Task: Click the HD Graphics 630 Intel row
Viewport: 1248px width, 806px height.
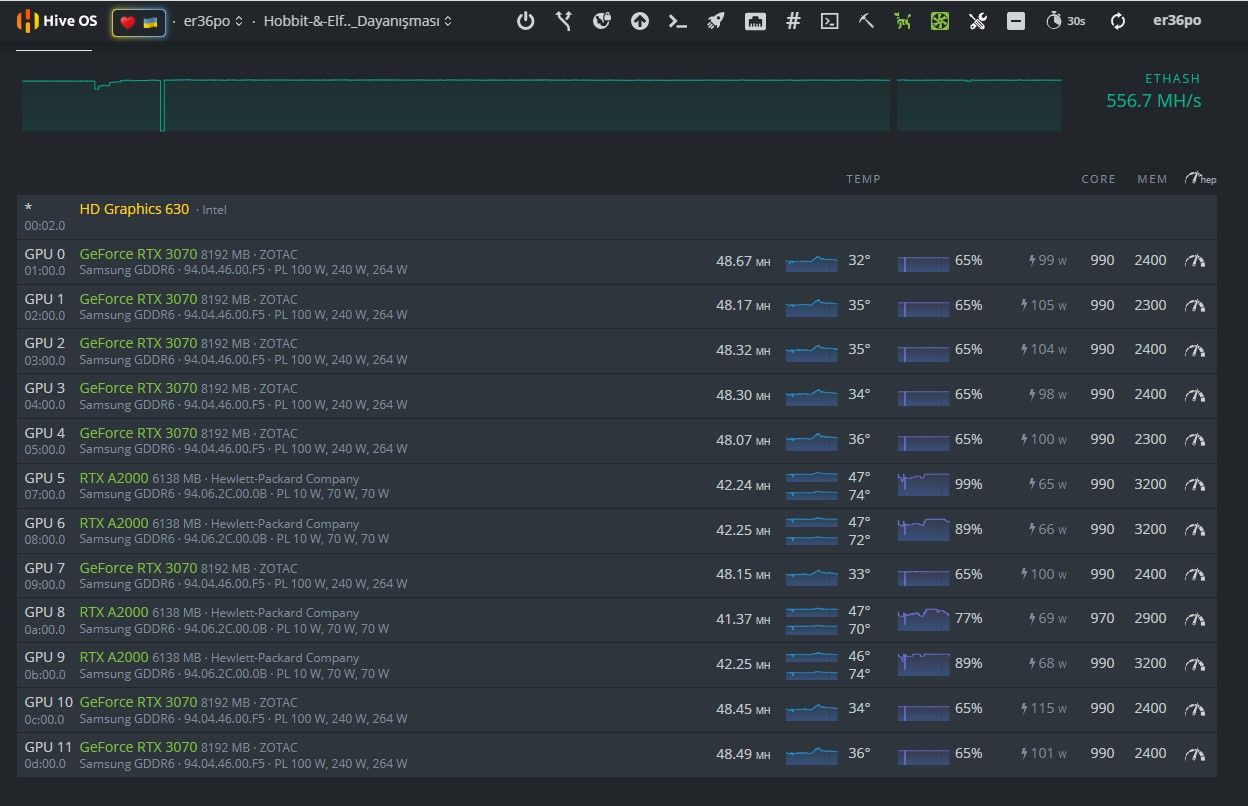Action: (x=616, y=216)
